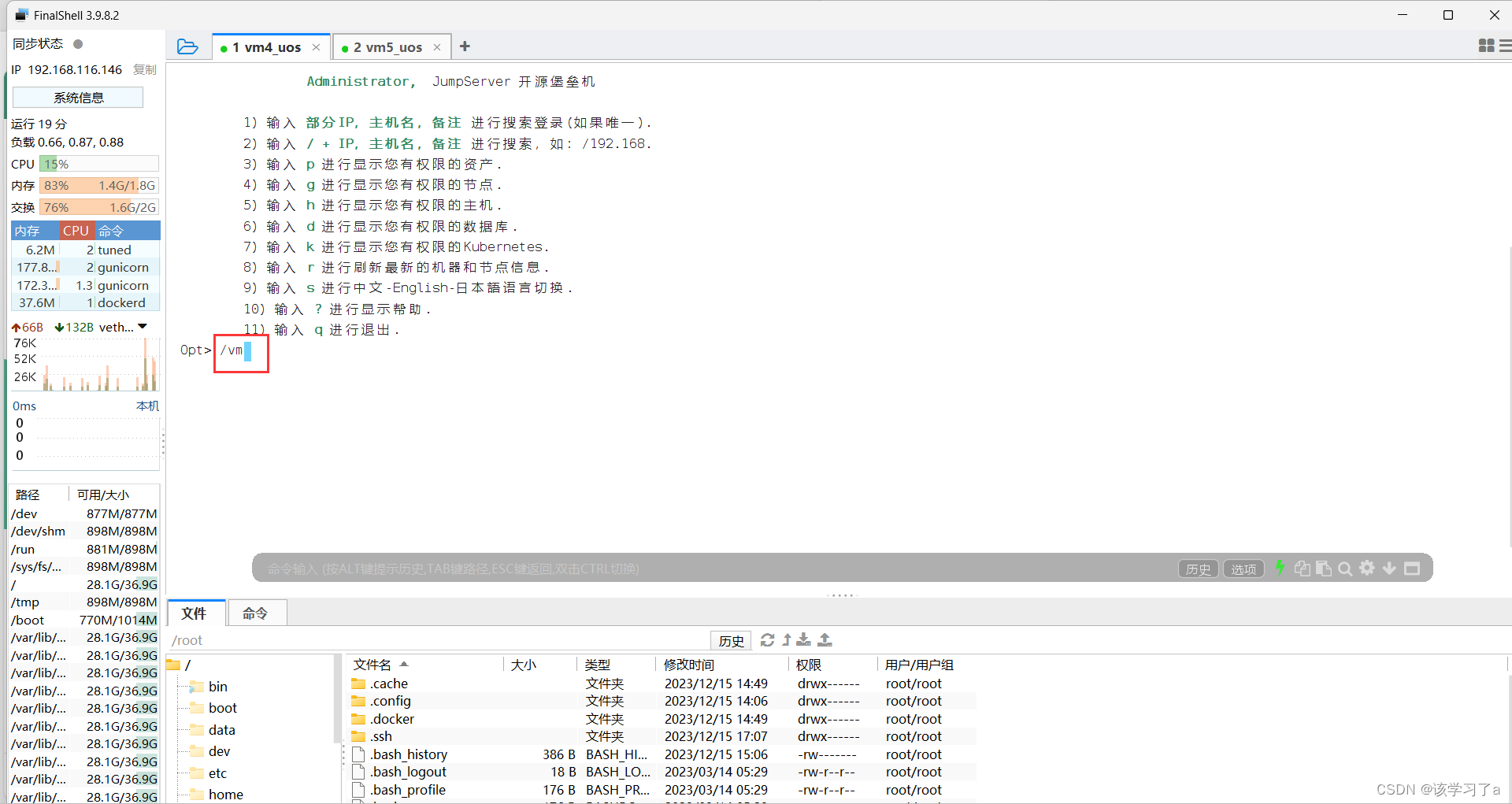Select the boot folder in tree
The height and width of the screenshot is (804, 1512).
[213, 708]
